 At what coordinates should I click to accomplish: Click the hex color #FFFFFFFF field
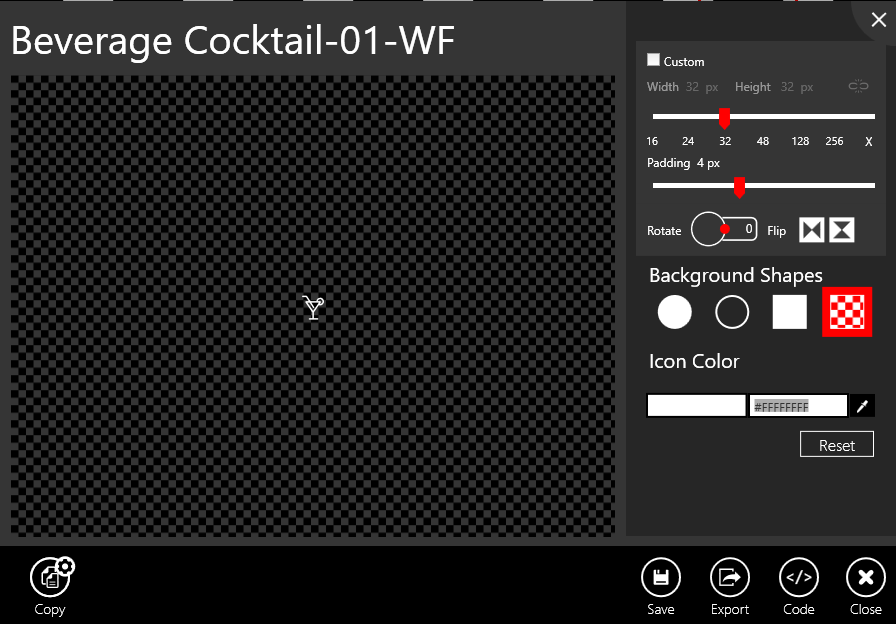(798, 406)
